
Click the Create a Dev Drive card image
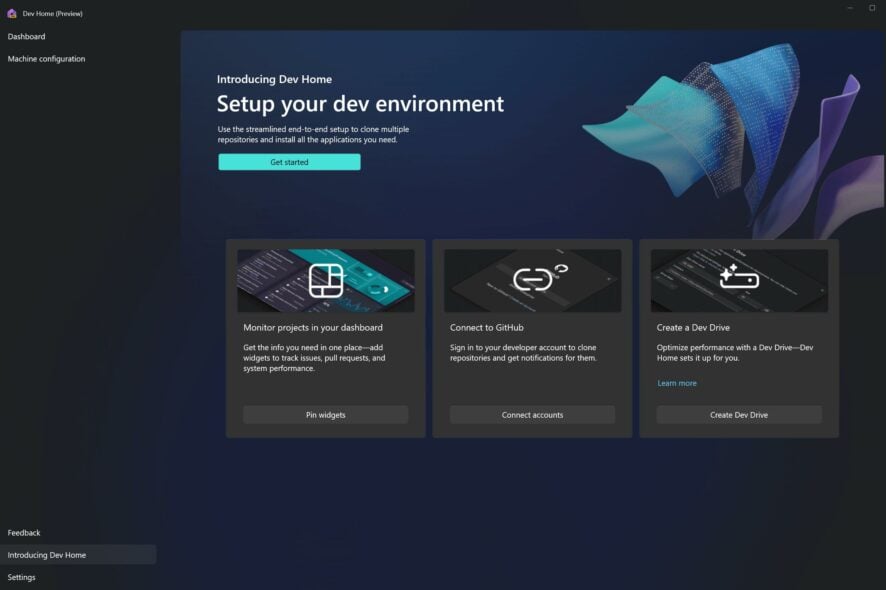pos(738,280)
